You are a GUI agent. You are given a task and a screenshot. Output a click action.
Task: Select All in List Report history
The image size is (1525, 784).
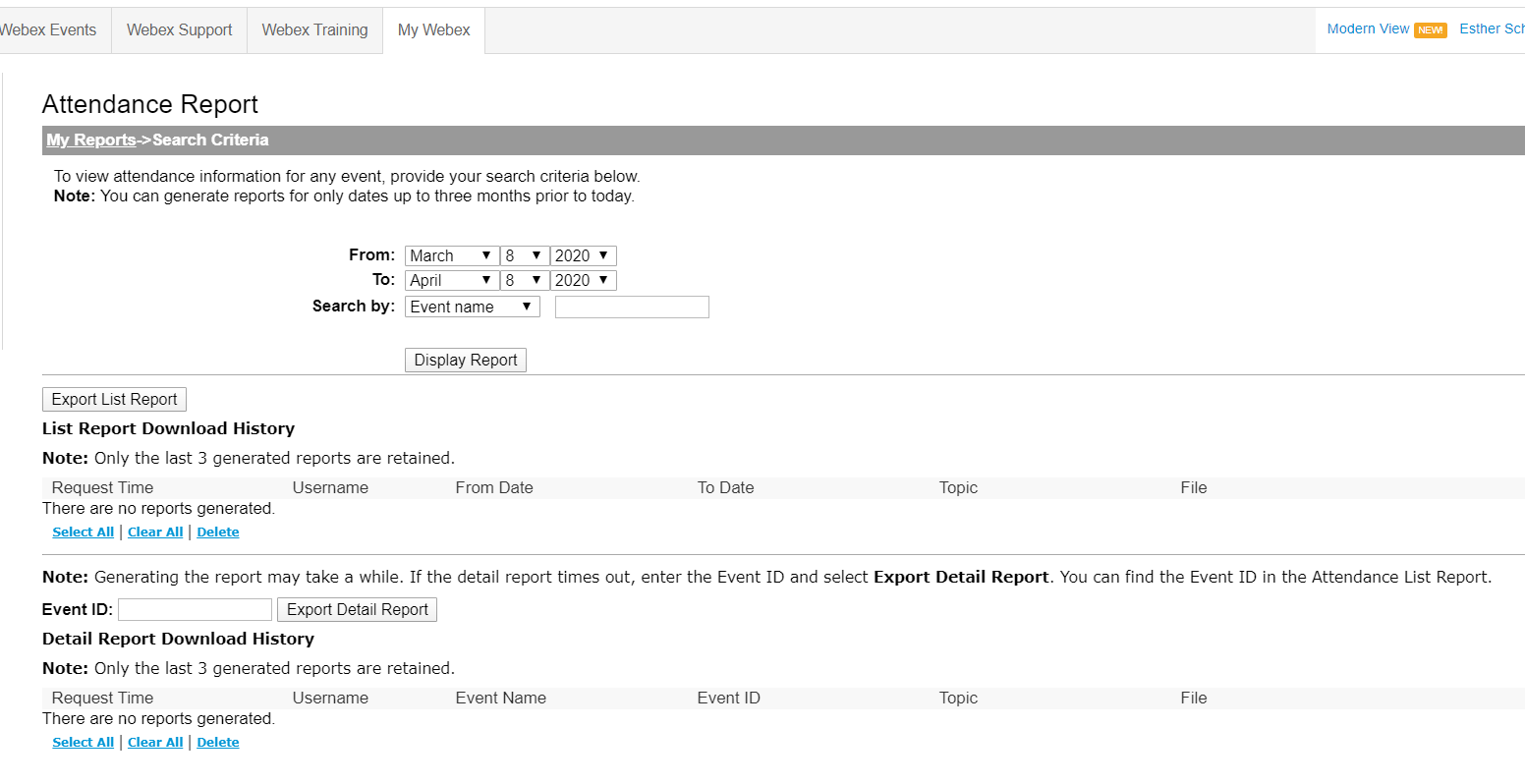coord(84,532)
